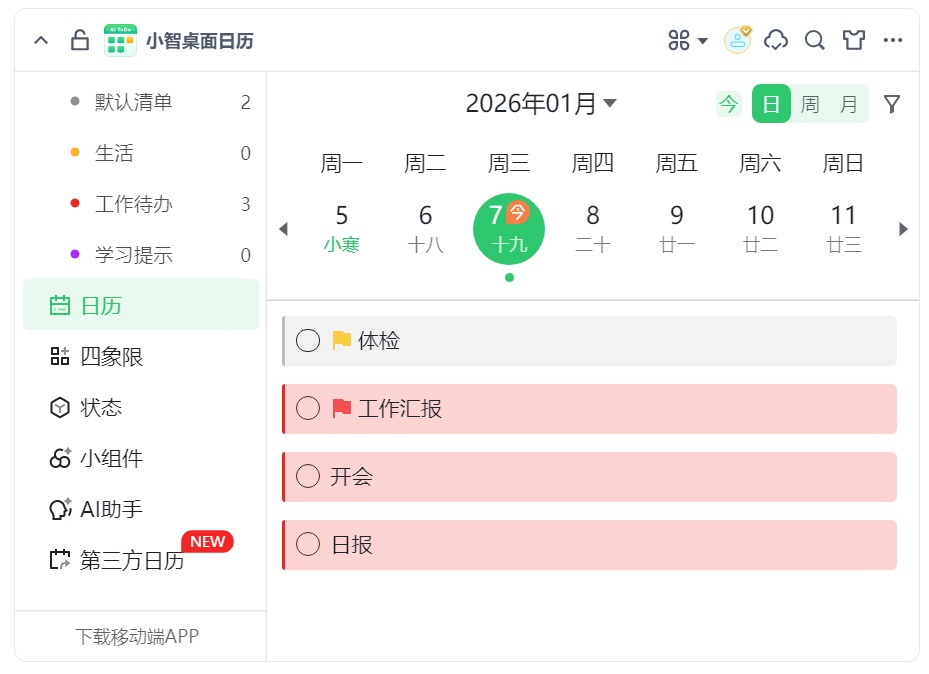Viewport: 929px width, 674px height.
Task: Click the user avatar icon
Action: click(736, 40)
